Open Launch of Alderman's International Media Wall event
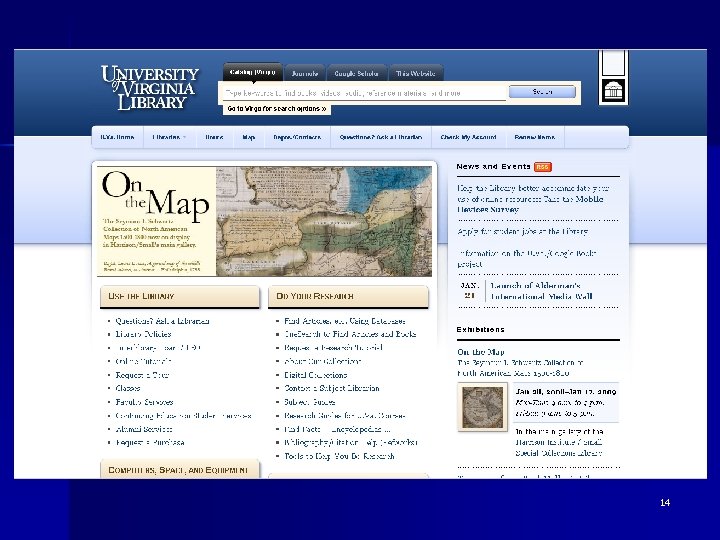The image size is (720, 540). [541, 291]
